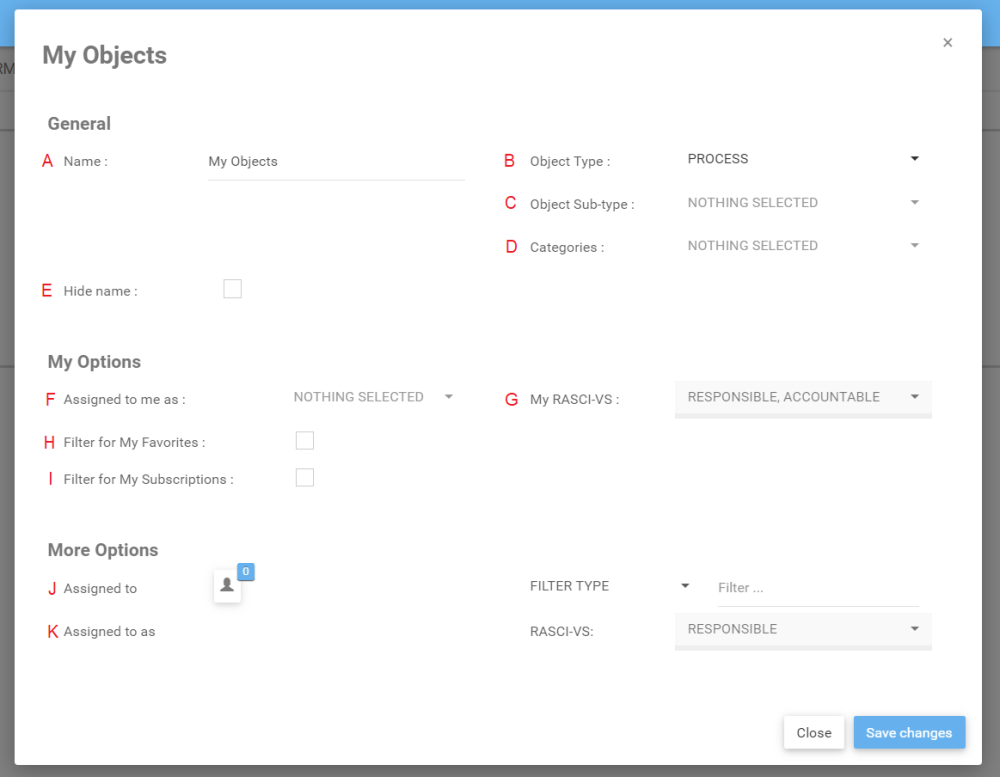Click the My Options section heading

94,362
